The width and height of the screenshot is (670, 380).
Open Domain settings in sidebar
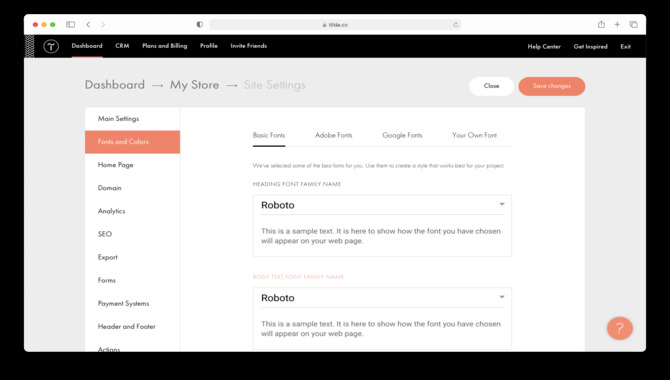pos(132,188)
